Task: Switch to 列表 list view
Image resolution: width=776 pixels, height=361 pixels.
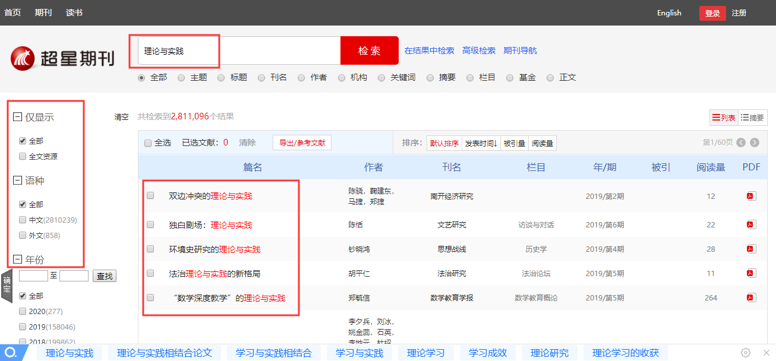Action: click(724, 118)
